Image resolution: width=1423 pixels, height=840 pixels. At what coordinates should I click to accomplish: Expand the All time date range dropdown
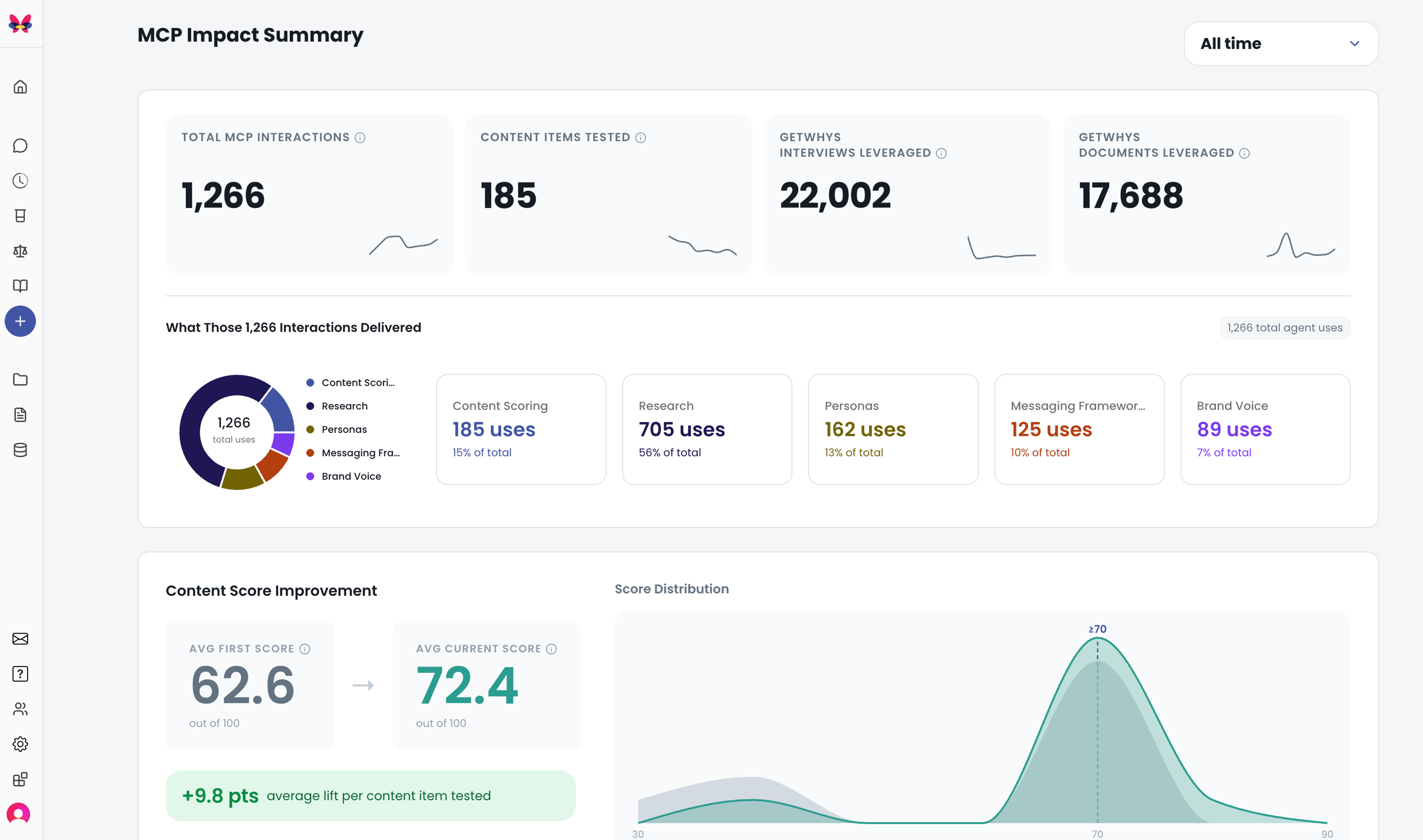tap(1281, 44)
